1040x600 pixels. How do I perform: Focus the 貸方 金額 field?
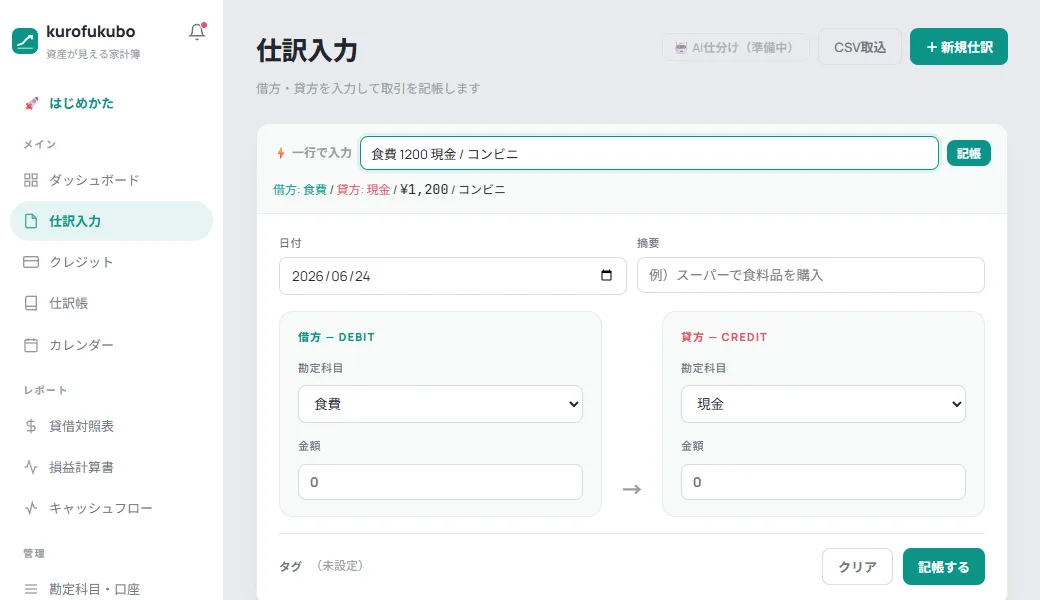click(x=823, y=482)
